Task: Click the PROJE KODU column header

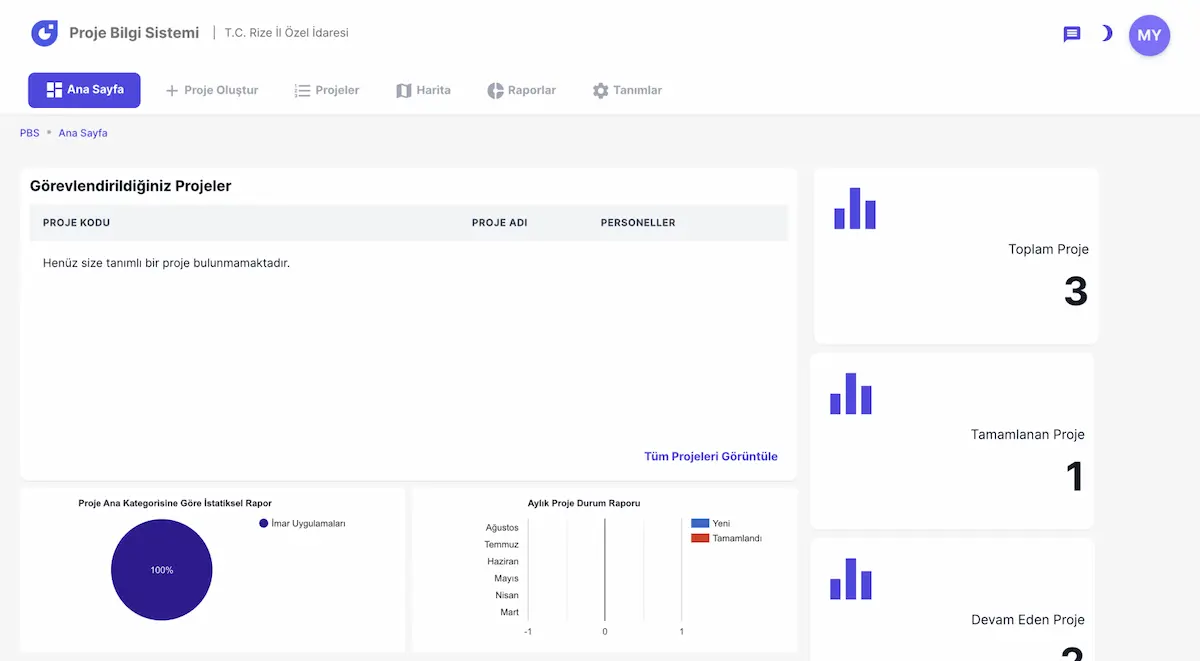Action: [x=76, y=223]
